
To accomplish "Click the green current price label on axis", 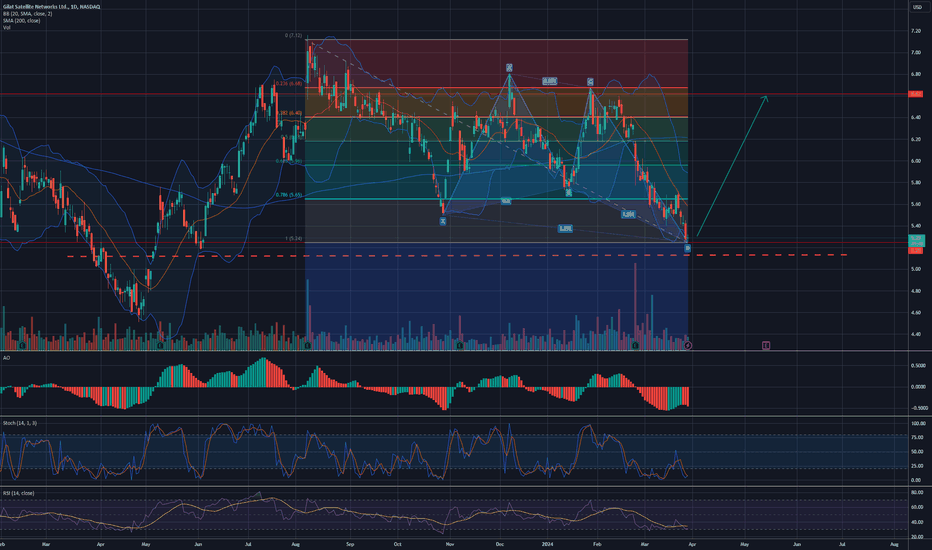I will [916, 241].
